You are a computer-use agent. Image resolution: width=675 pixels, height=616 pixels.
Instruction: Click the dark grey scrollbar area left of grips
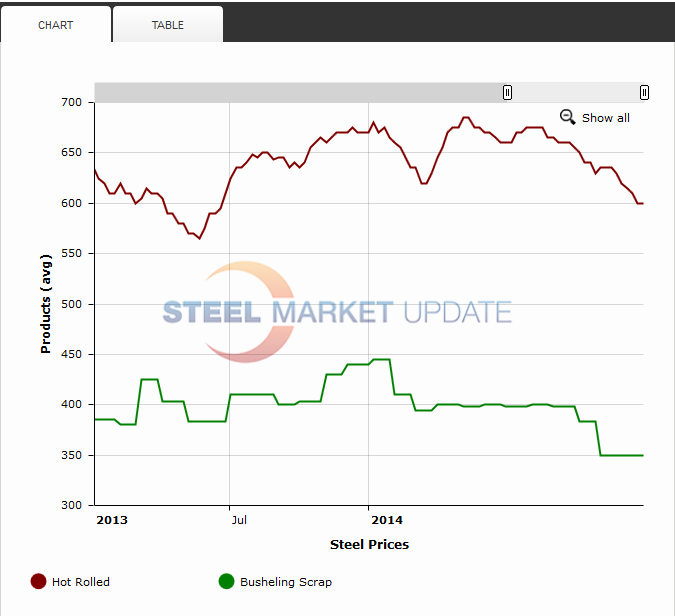pos(300,92)
